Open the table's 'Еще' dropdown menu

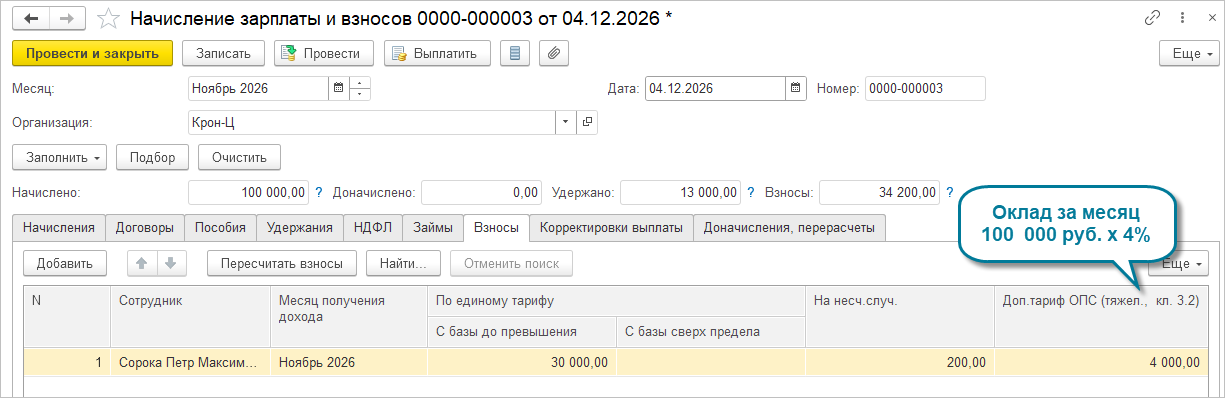click(x=1179, y=263)
